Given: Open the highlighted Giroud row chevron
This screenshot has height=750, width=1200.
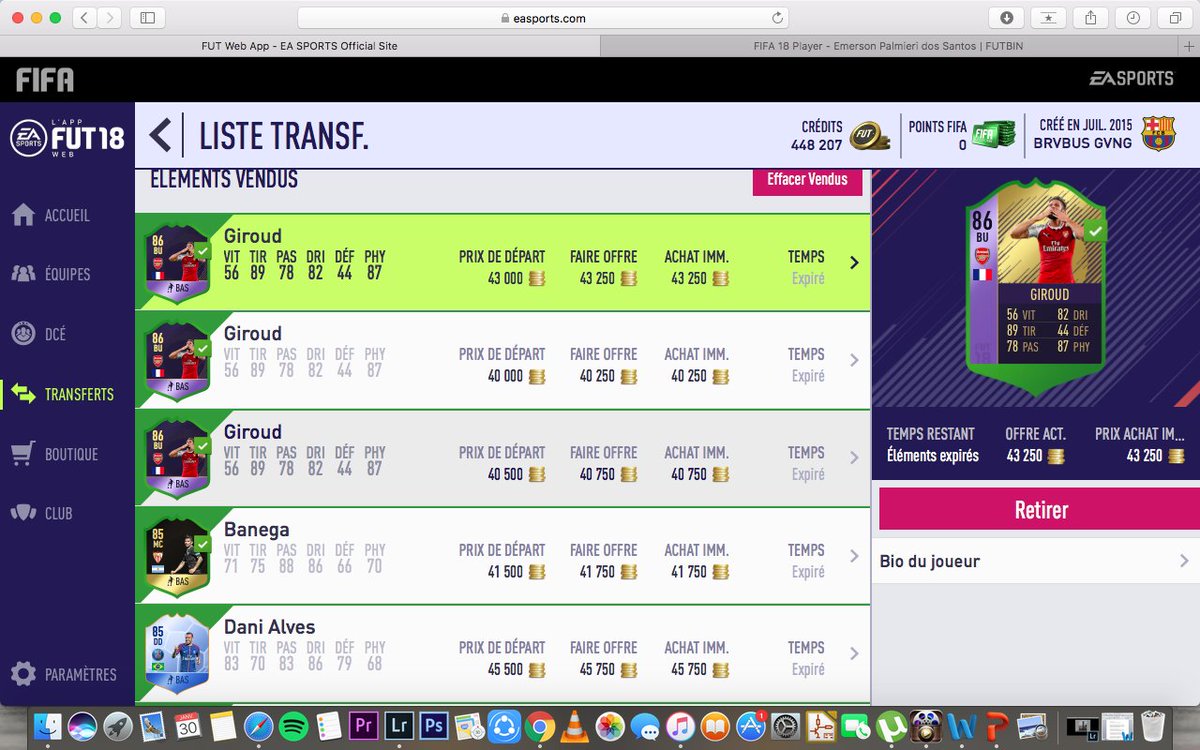Looking at the screenshot, I should point(854,262).
